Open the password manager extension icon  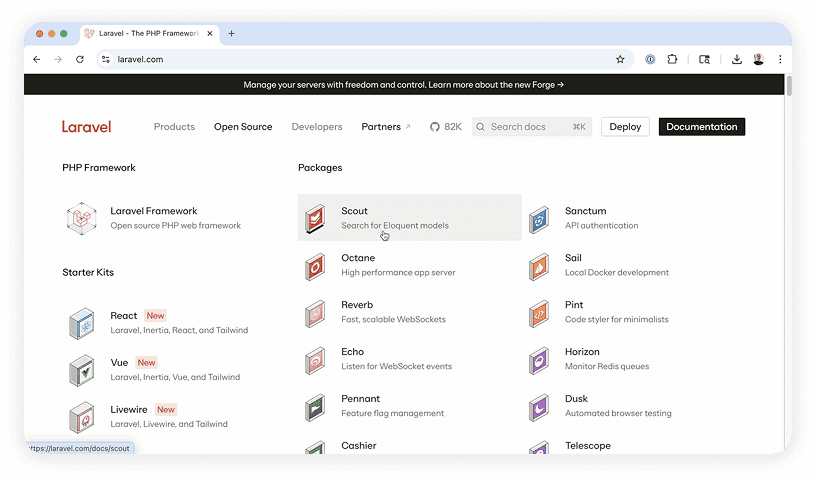point(650,59)
